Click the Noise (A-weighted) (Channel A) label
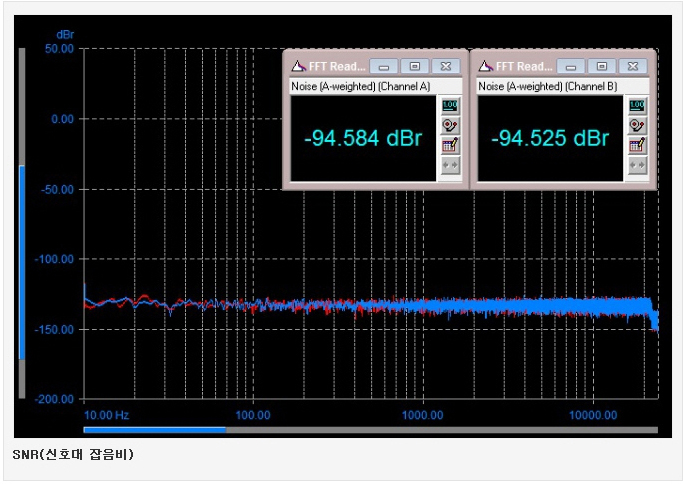Viewport: 683px width, 484px height. (x=361, y=86)
